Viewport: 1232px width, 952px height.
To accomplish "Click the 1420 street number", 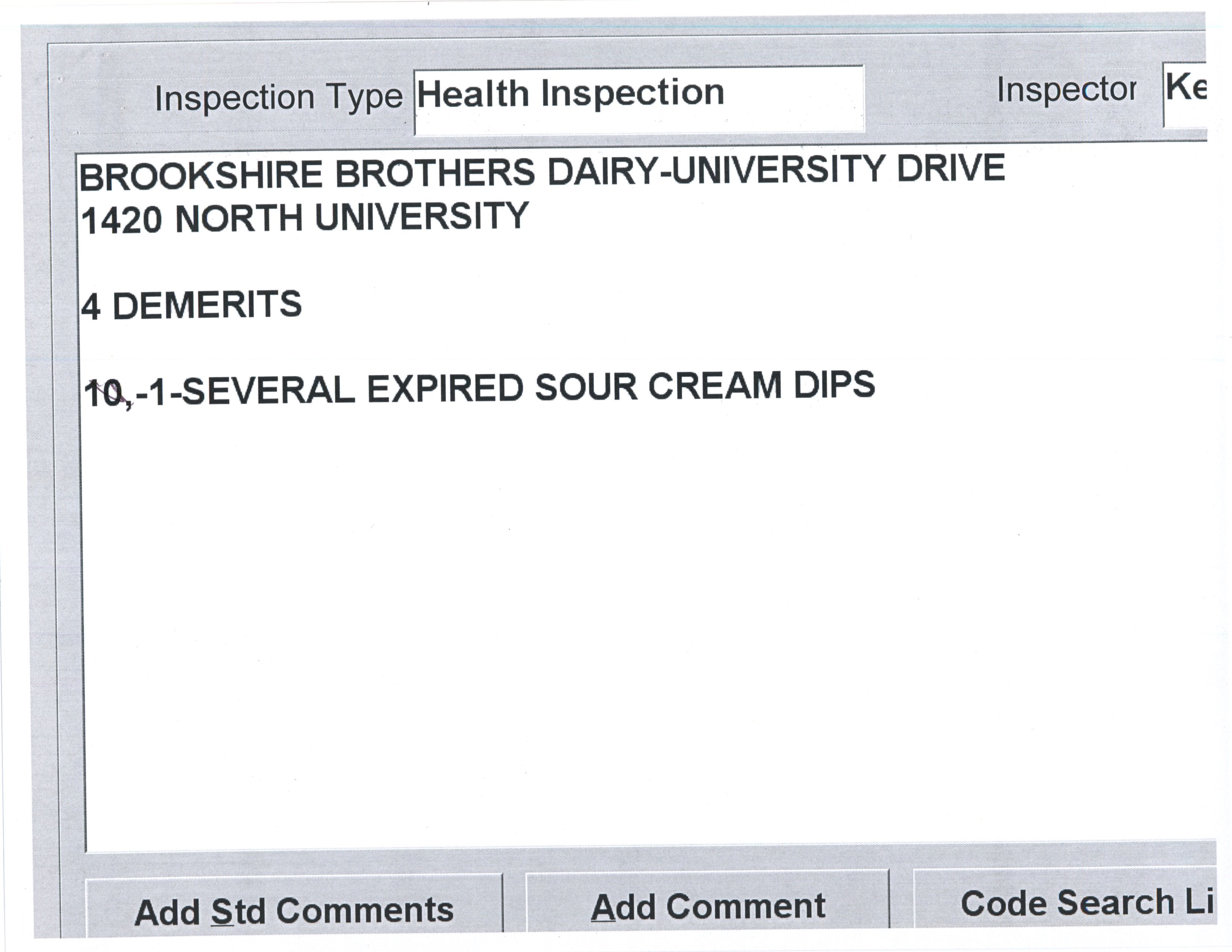I will (x=121, y=220).
